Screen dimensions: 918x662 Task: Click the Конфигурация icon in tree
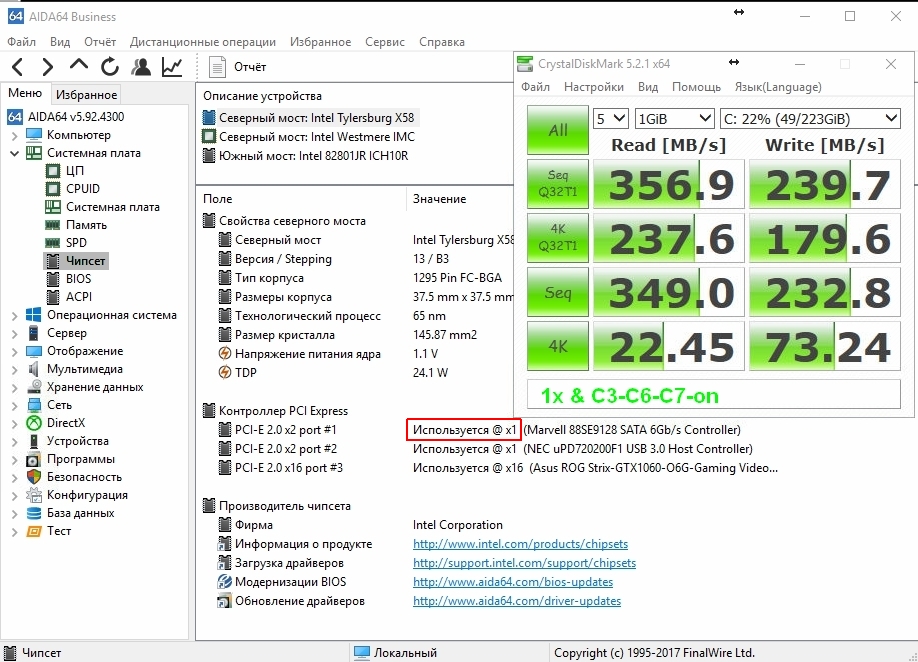coord(34,495)
